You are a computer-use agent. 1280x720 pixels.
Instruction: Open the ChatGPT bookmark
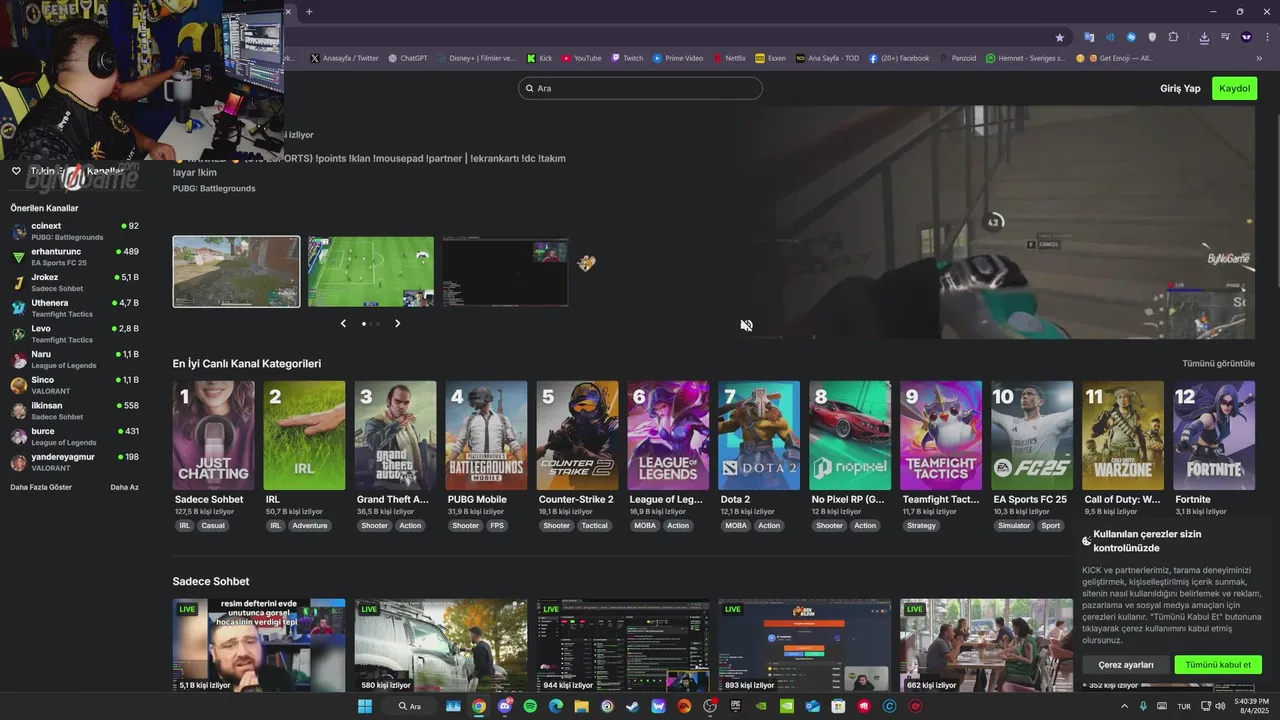(x=408, y=58)
